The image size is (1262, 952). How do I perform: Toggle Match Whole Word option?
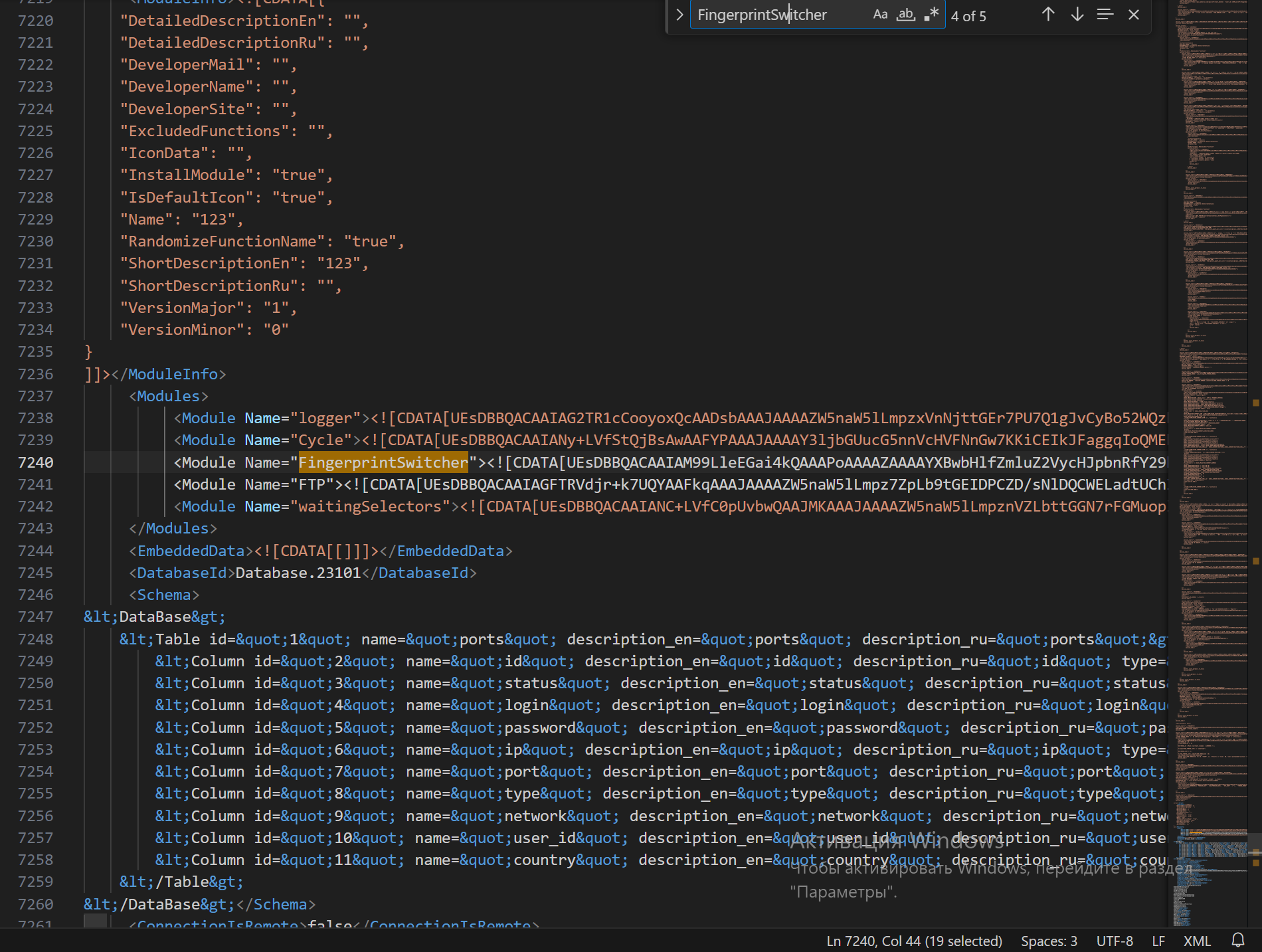pyautogui.click(x=905, y=15)
